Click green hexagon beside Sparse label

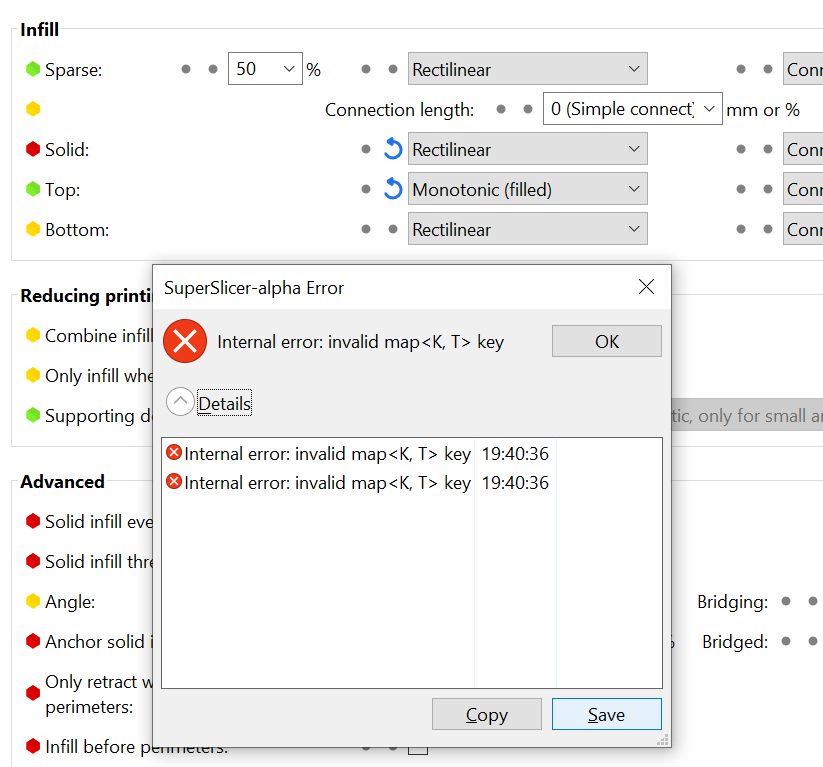point(33,69)
